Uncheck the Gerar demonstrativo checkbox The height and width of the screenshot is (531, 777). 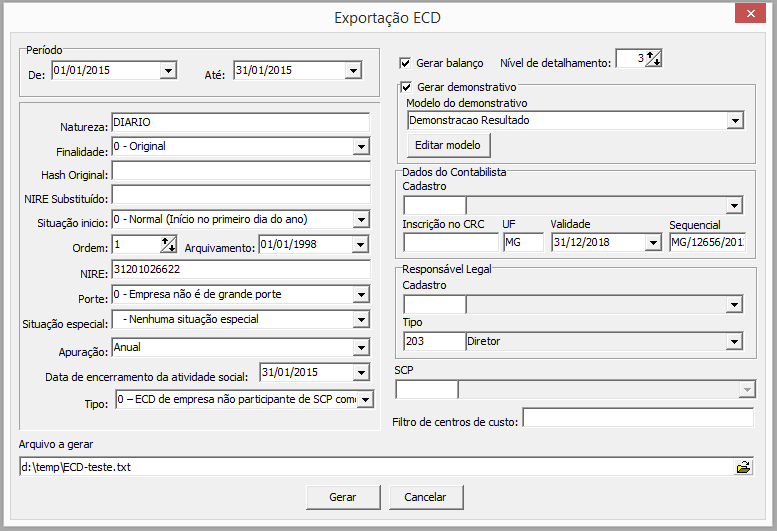click(406, 88)
